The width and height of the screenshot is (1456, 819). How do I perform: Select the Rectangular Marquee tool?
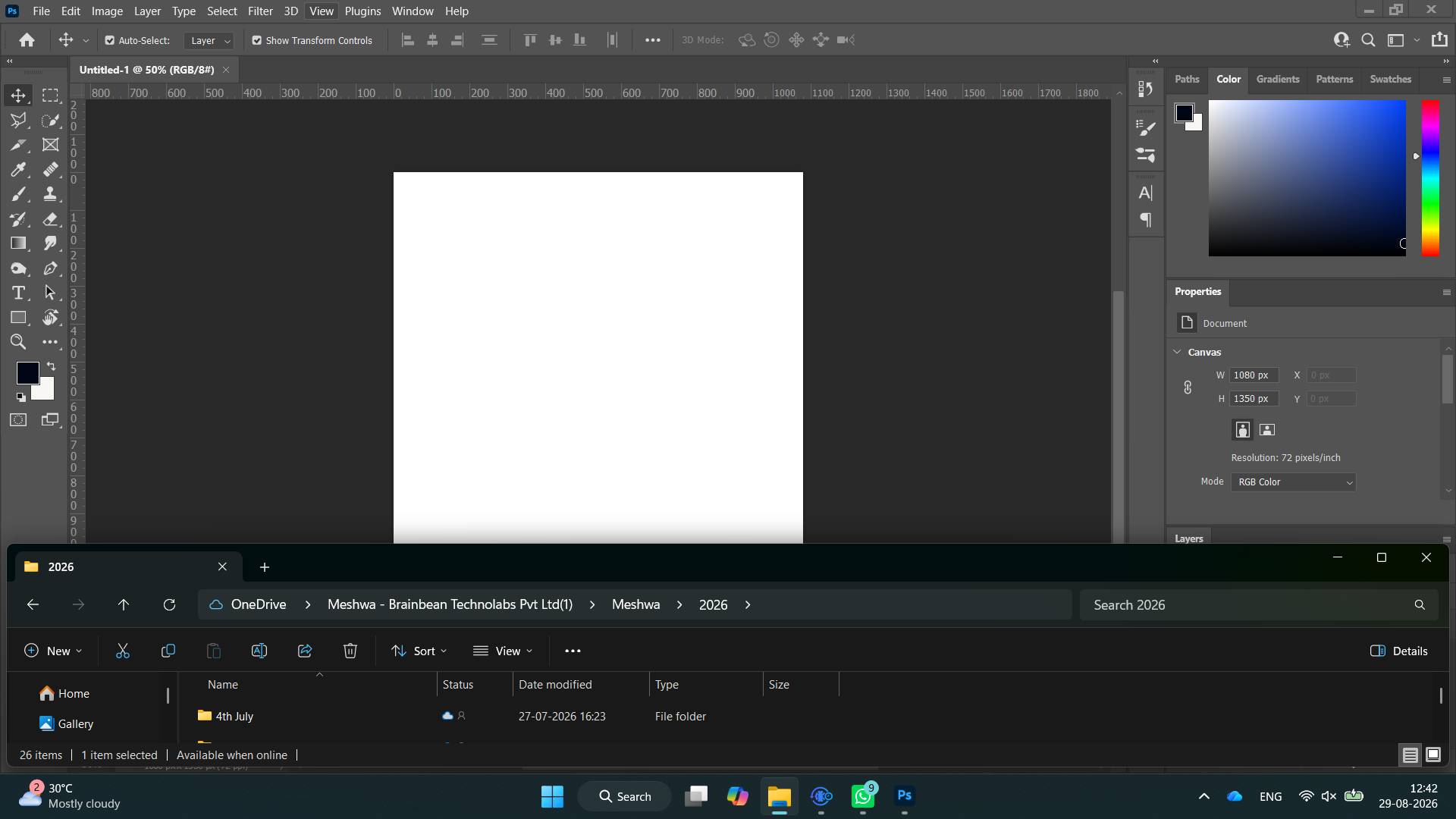tap(50, 96)
